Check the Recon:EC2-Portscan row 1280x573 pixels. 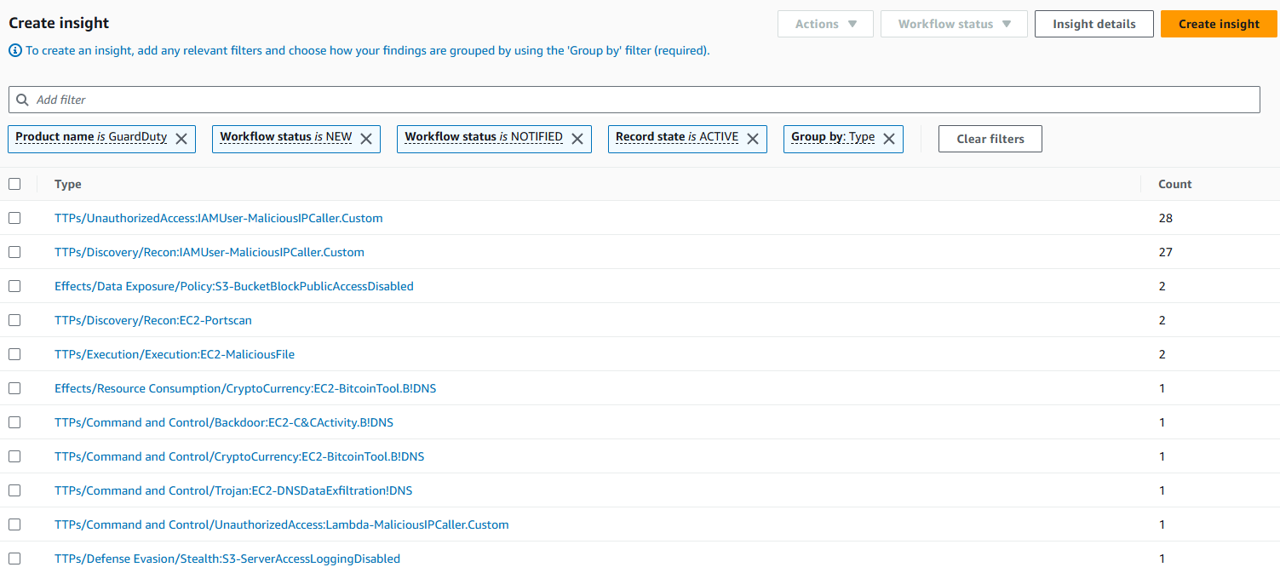click(x=14, y=320)
